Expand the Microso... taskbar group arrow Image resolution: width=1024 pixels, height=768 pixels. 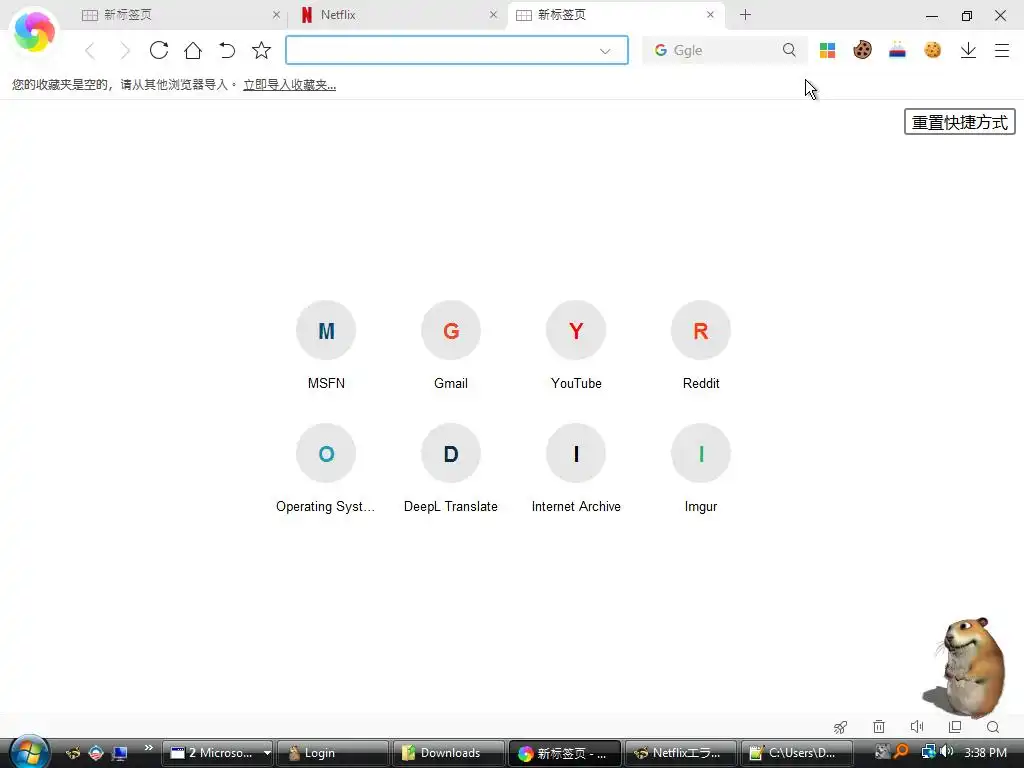pyautogui.click(x=267, y=753)
